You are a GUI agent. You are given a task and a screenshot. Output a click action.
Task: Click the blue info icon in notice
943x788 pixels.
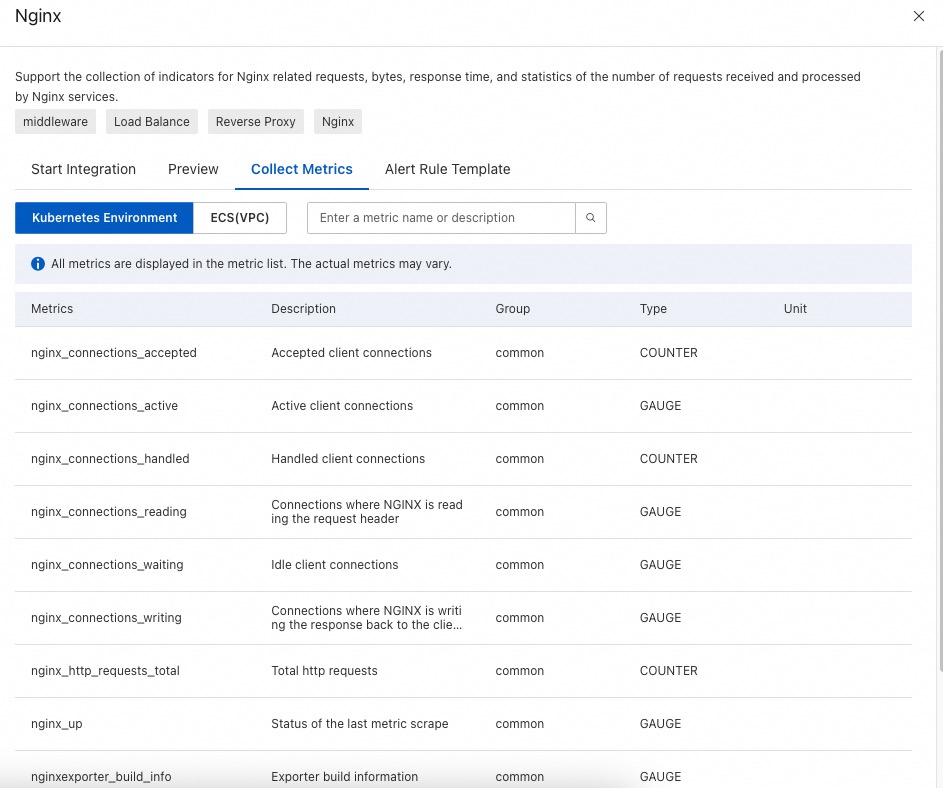pos(38,264)
